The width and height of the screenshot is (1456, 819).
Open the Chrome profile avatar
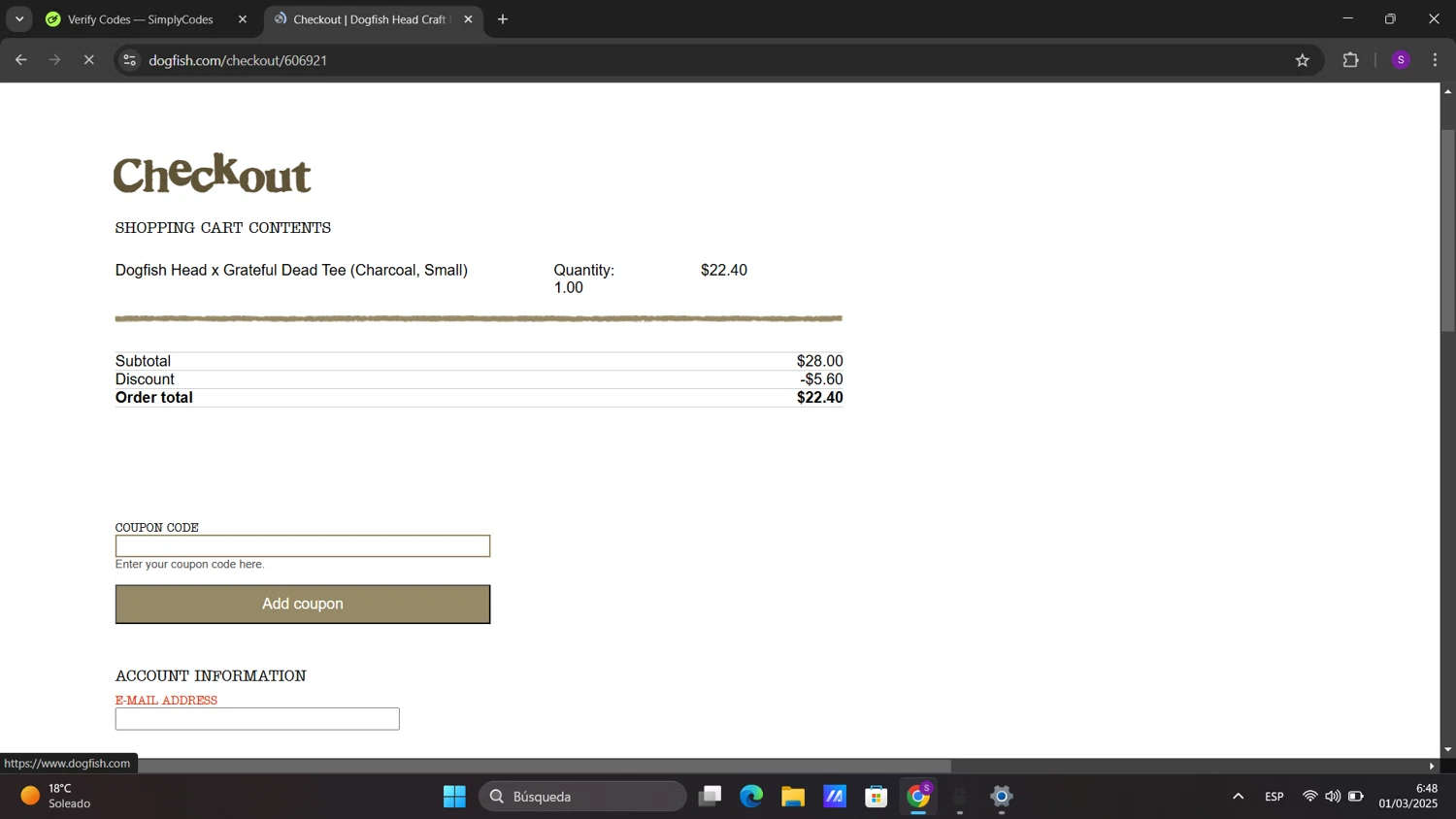[1401, 60]
